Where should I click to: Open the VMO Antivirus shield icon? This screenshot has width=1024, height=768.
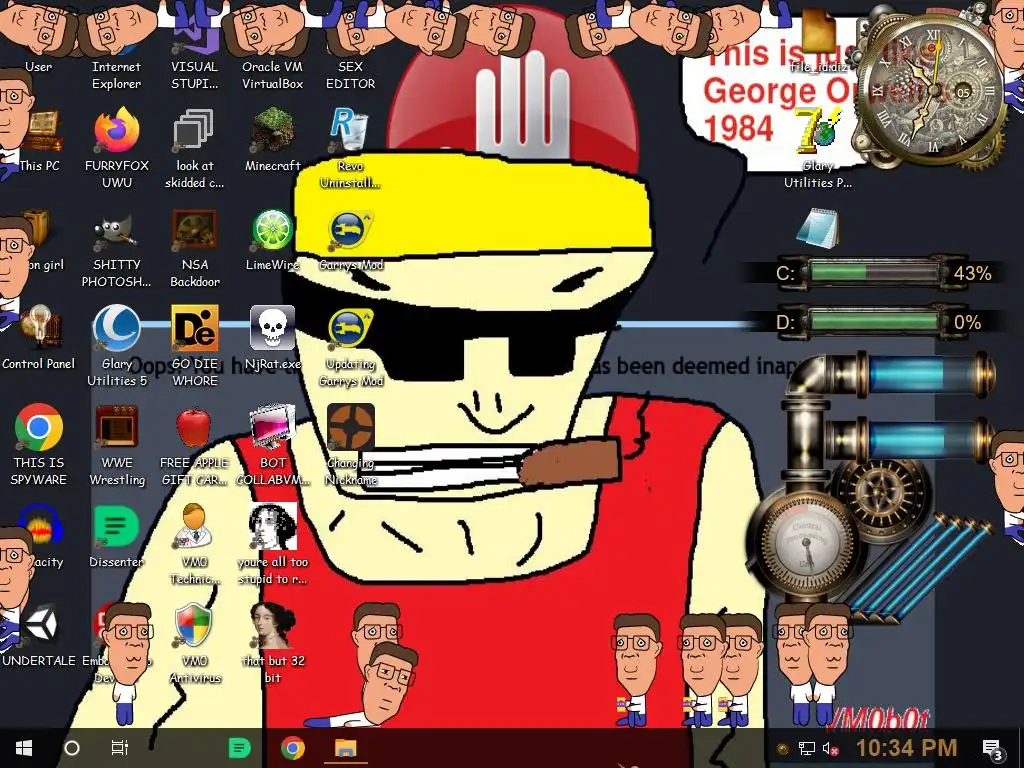(194, 625)
